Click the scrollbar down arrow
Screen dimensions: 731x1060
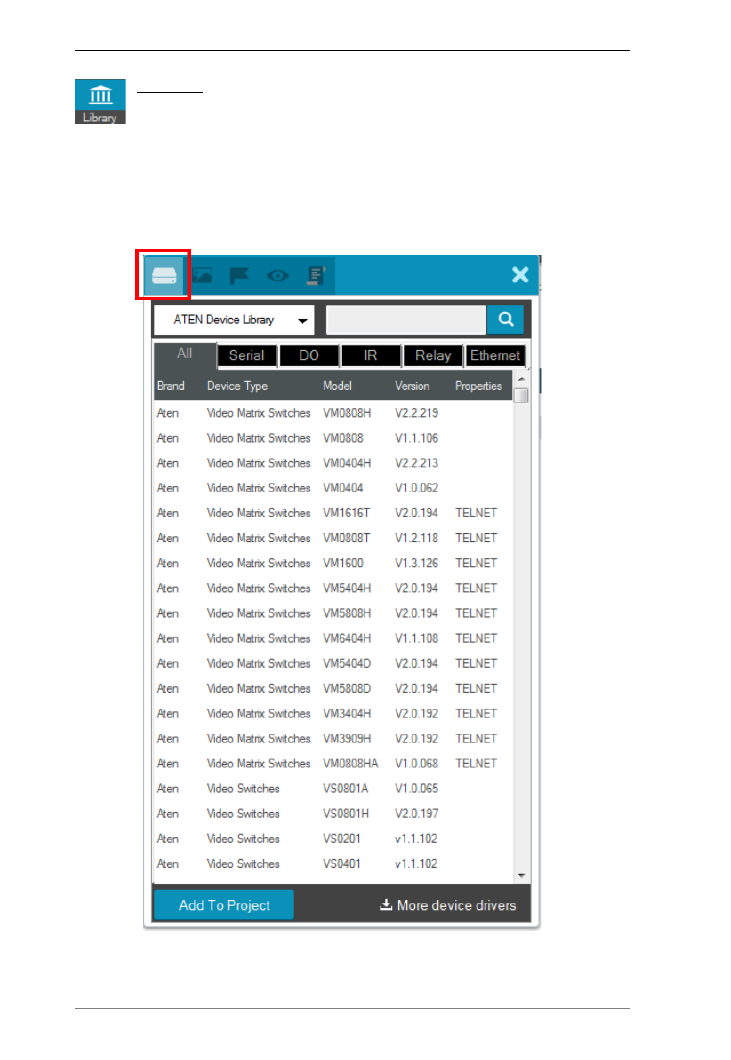click(521, 875)
